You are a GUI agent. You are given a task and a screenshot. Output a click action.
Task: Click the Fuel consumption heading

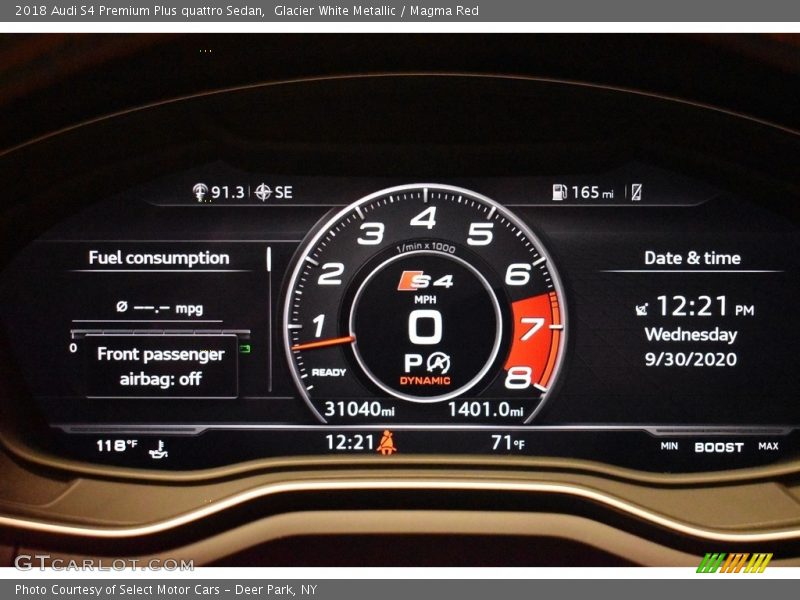tap(159, 258)
